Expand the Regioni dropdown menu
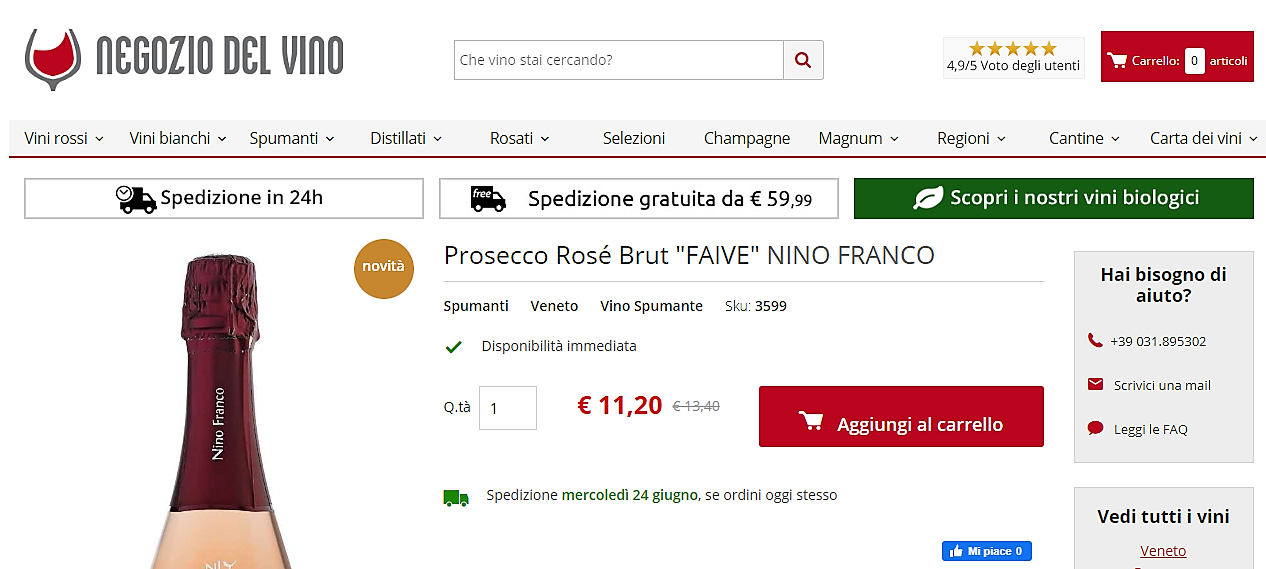Viewport: 1266px width, 569px height. tap(971, 138)
